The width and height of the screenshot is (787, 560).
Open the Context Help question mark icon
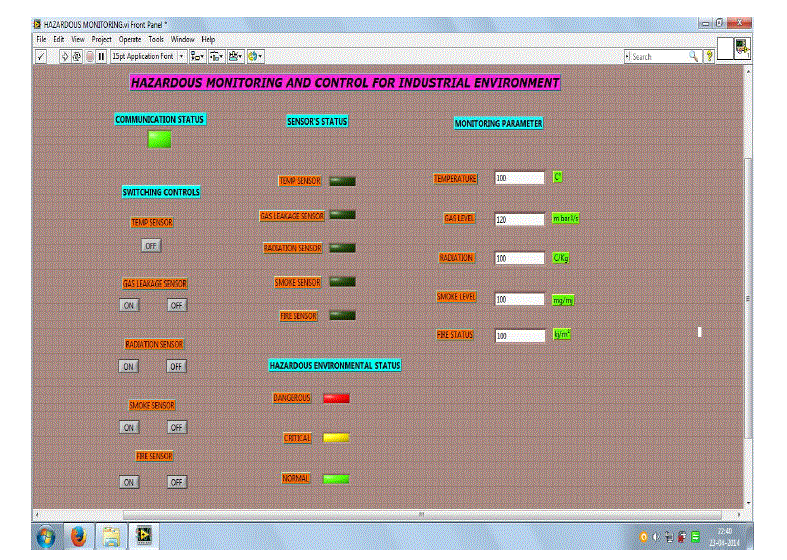(x=709, y=57)
